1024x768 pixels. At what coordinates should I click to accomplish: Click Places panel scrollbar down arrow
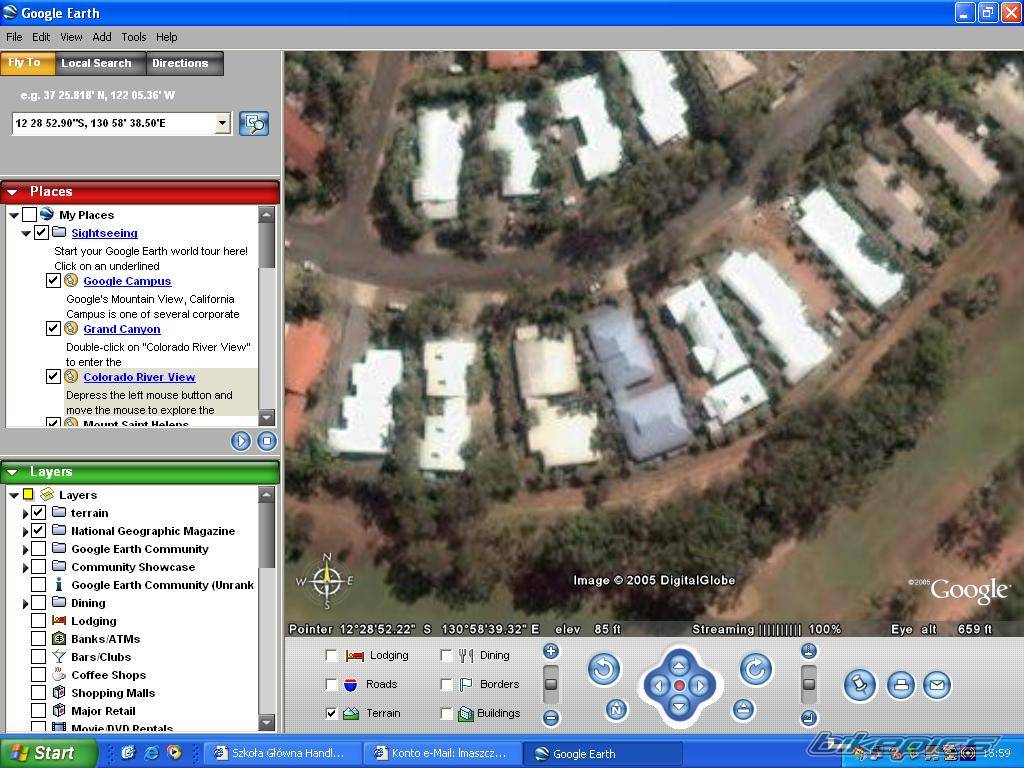tap(266, 417)
